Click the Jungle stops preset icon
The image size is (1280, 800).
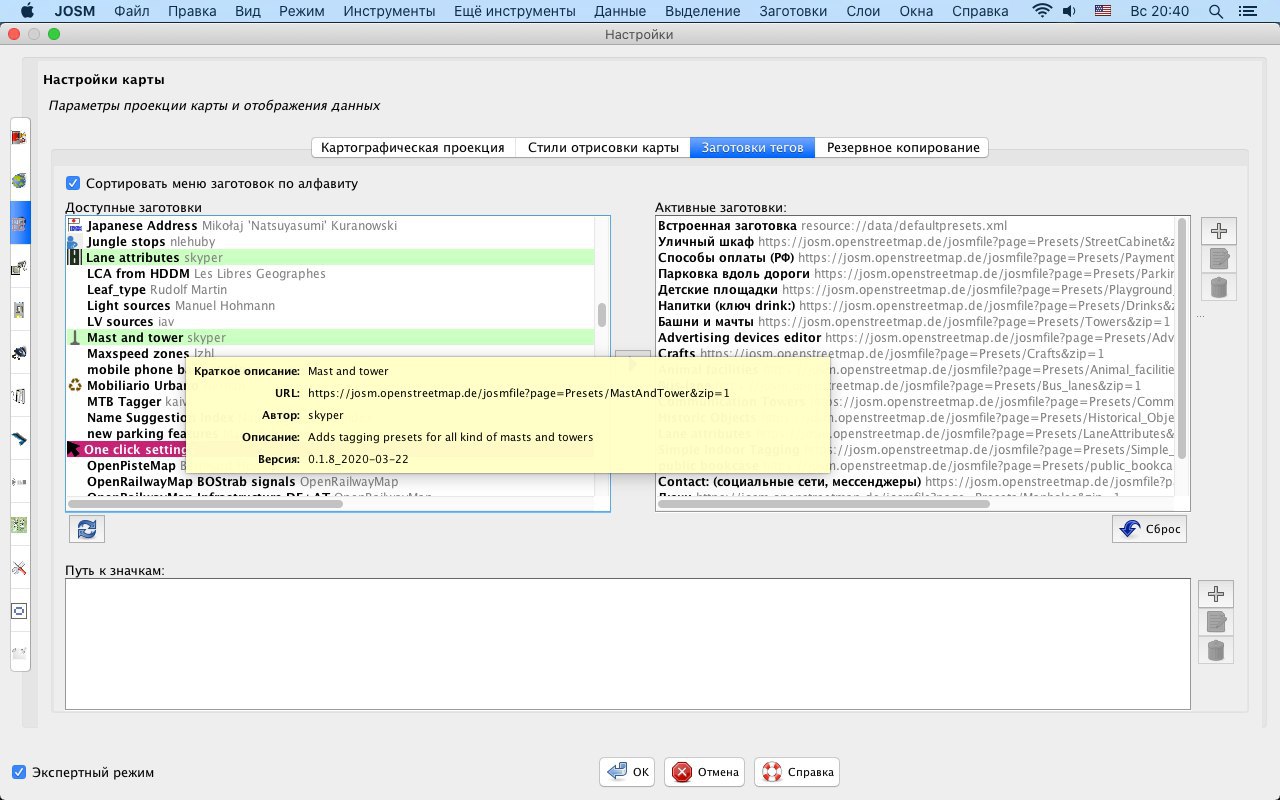[x=75, y=242]
